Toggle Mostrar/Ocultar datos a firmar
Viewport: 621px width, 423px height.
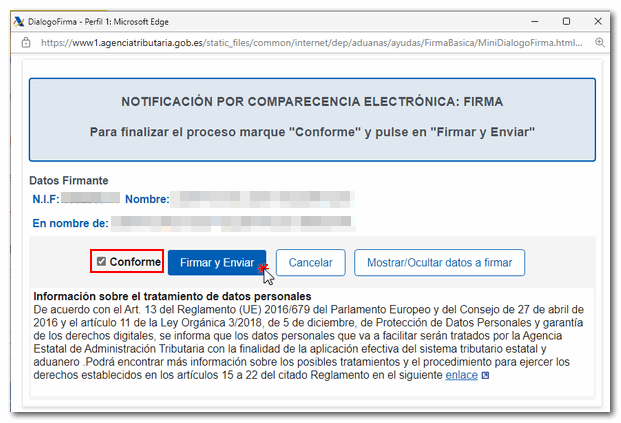click(x=439, y=263)
